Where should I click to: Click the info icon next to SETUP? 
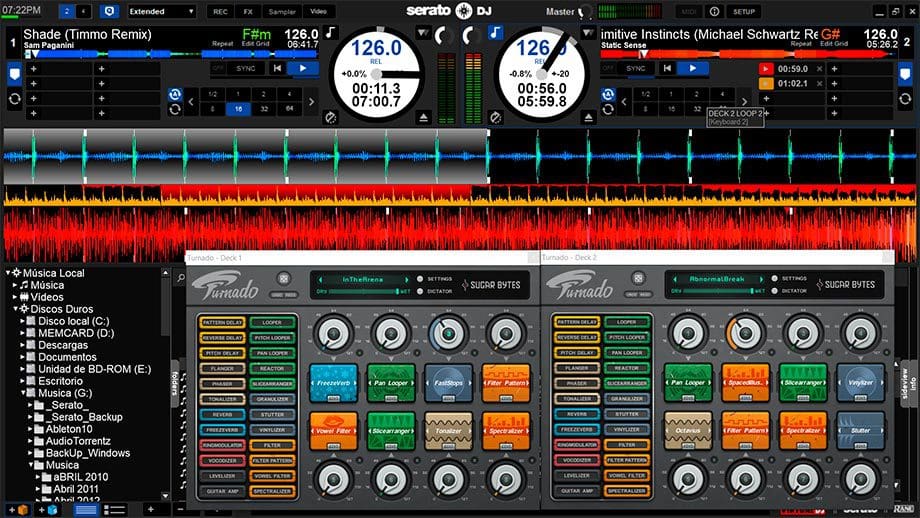pos(714,11)
